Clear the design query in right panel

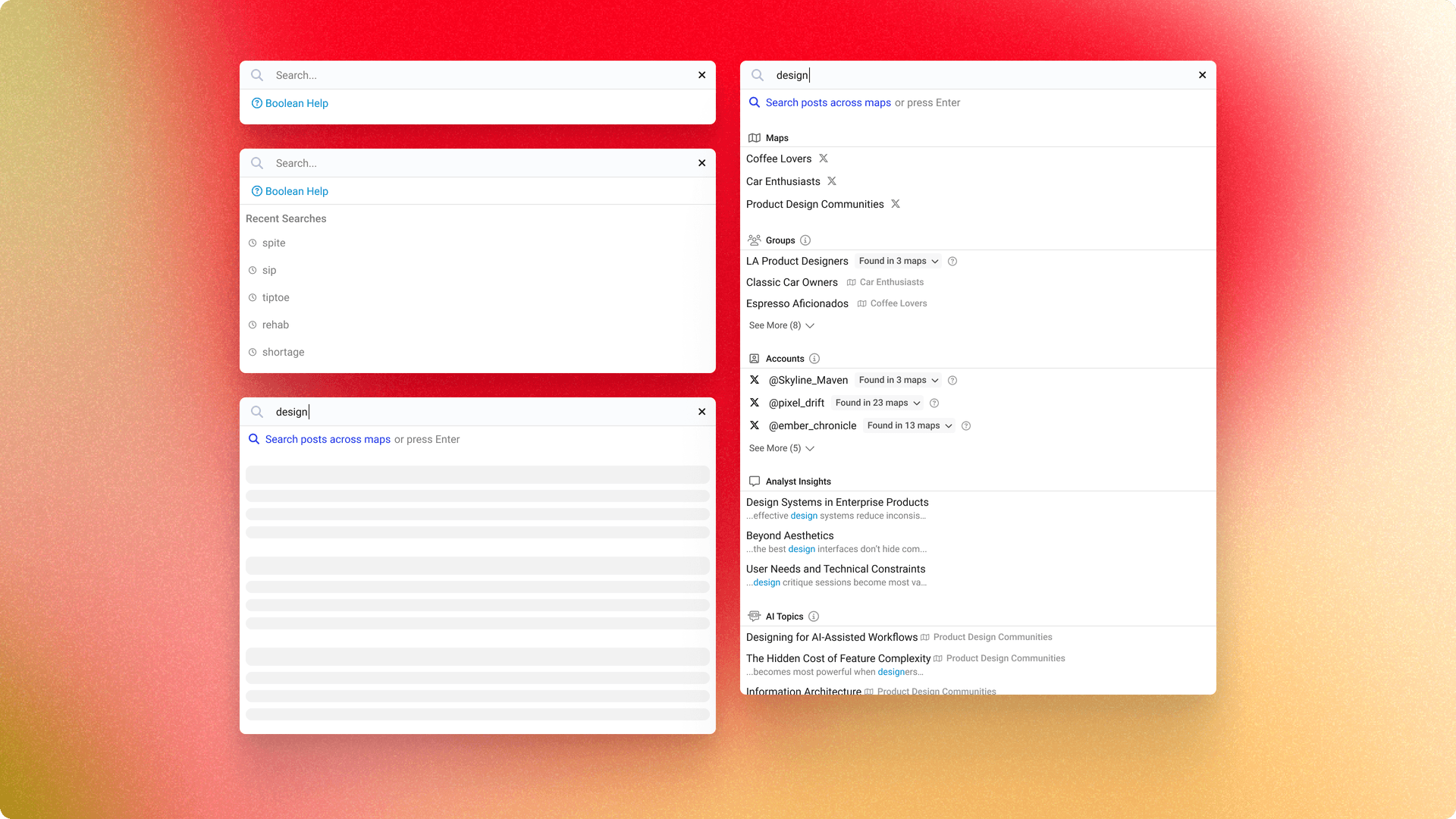(1202, 75)
